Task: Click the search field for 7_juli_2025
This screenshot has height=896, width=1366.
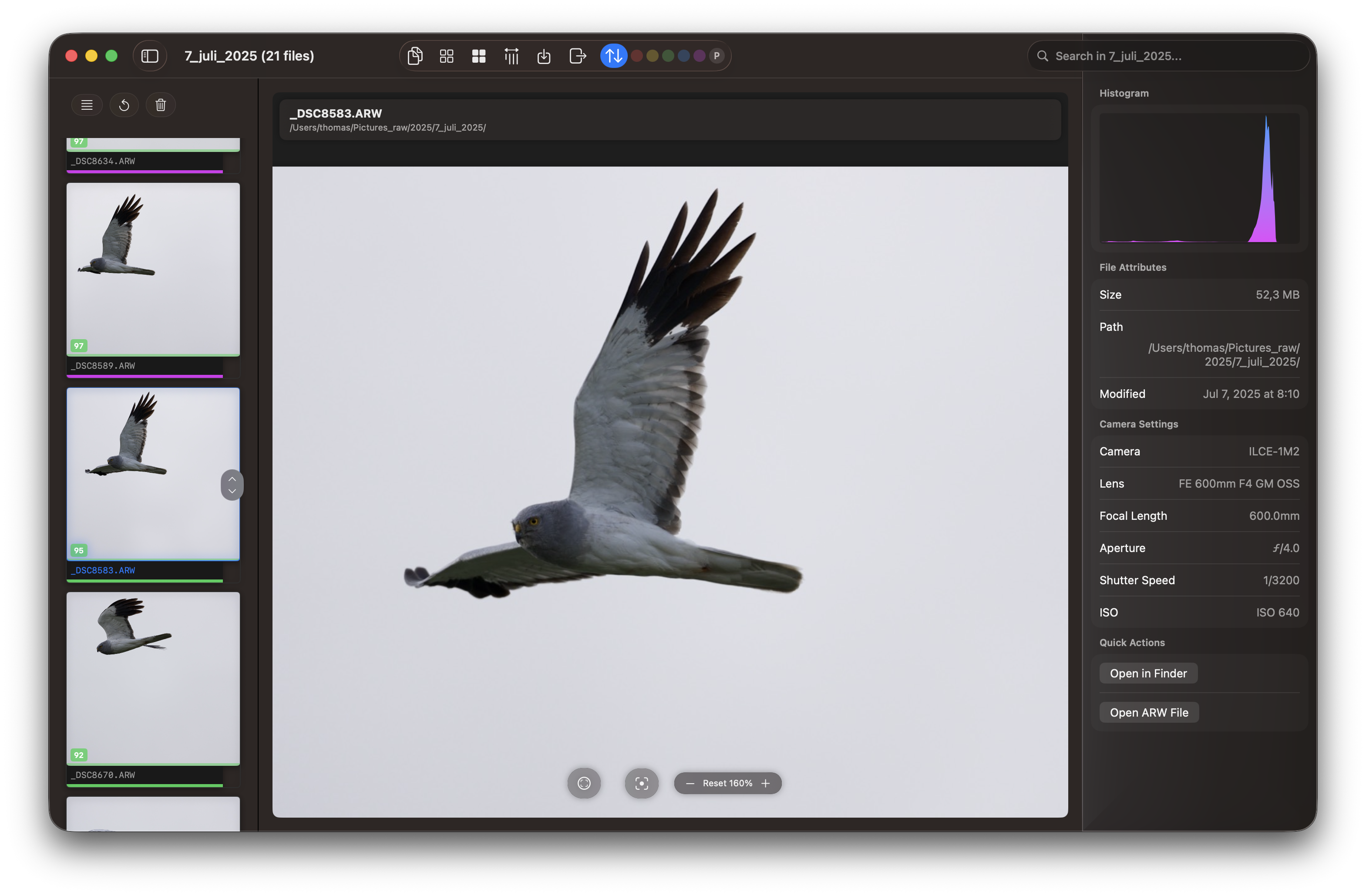Action: [1171, 56]
